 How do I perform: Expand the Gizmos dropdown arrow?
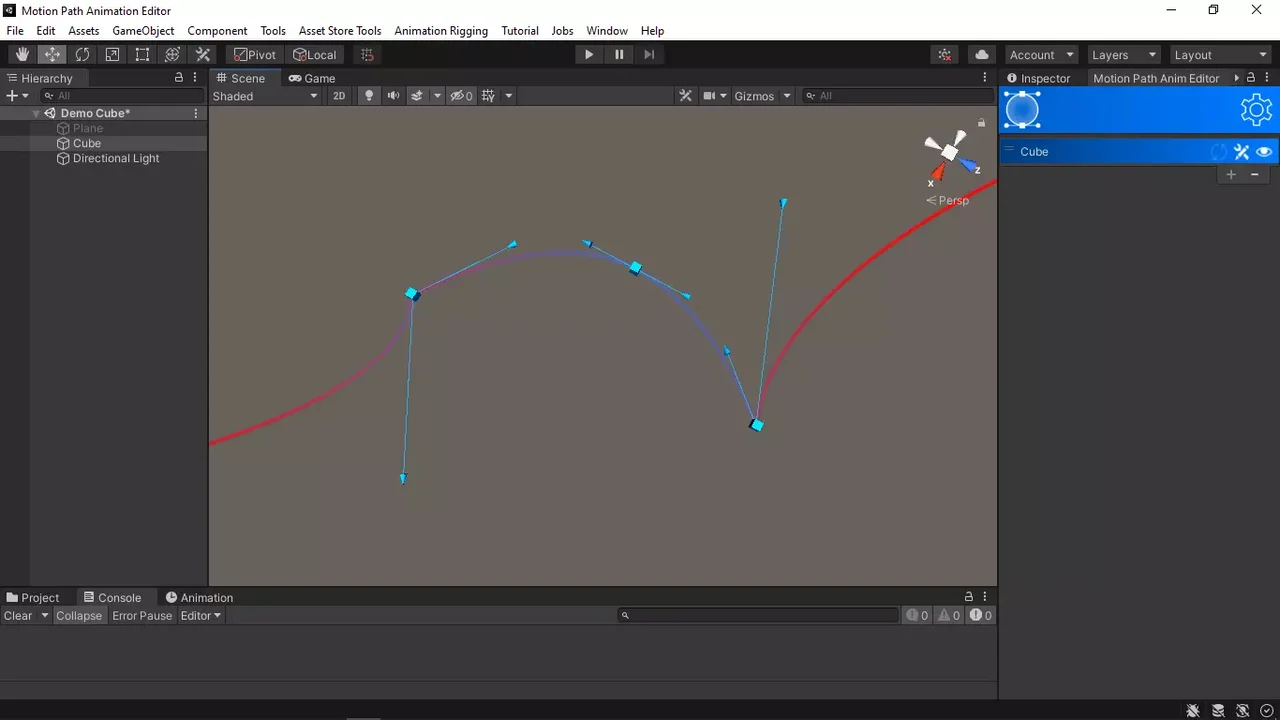(787, 96)
